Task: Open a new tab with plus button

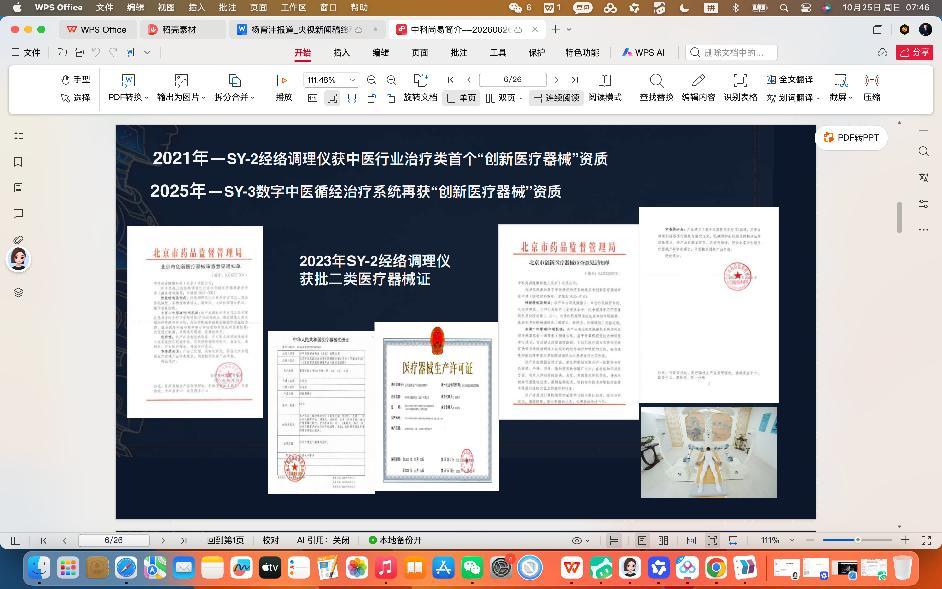Action: click(556, 29)
